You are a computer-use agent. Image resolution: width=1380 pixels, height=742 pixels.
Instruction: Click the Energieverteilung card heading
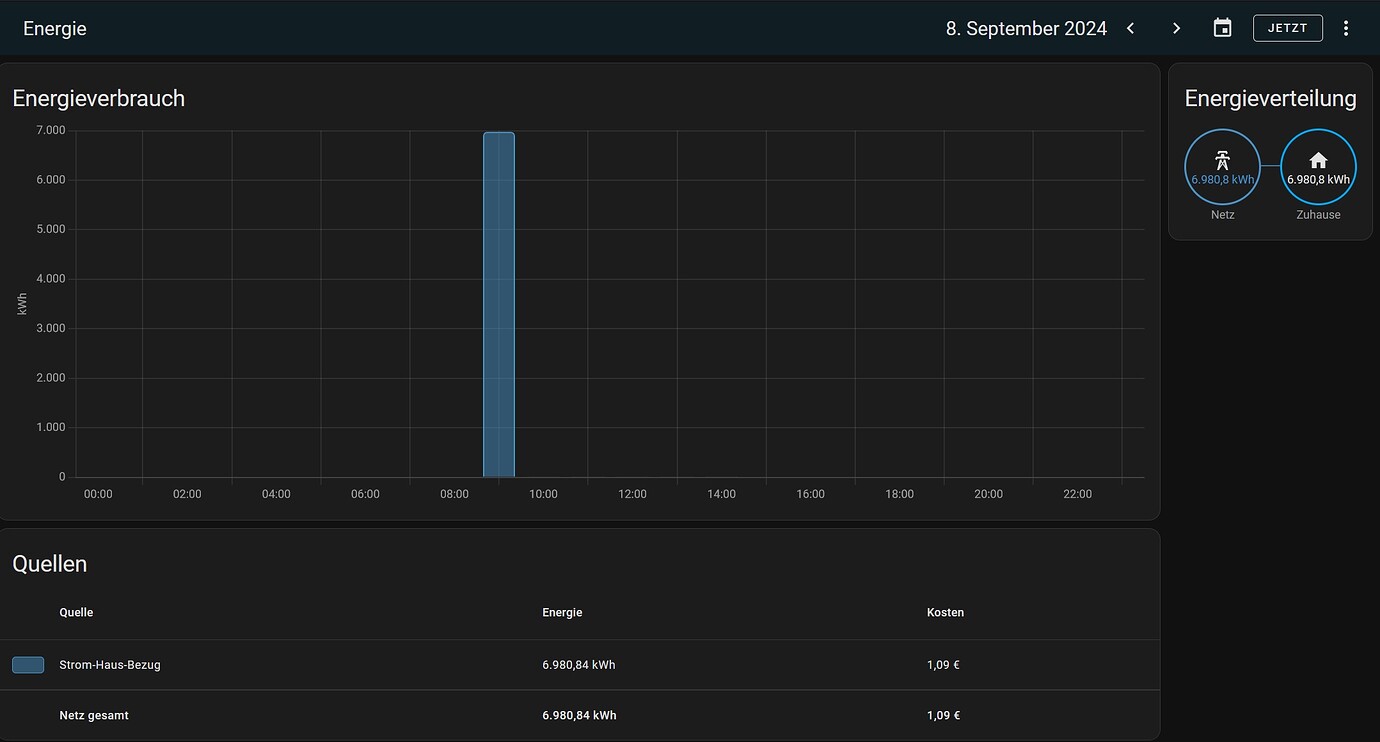pos(1270,98)
